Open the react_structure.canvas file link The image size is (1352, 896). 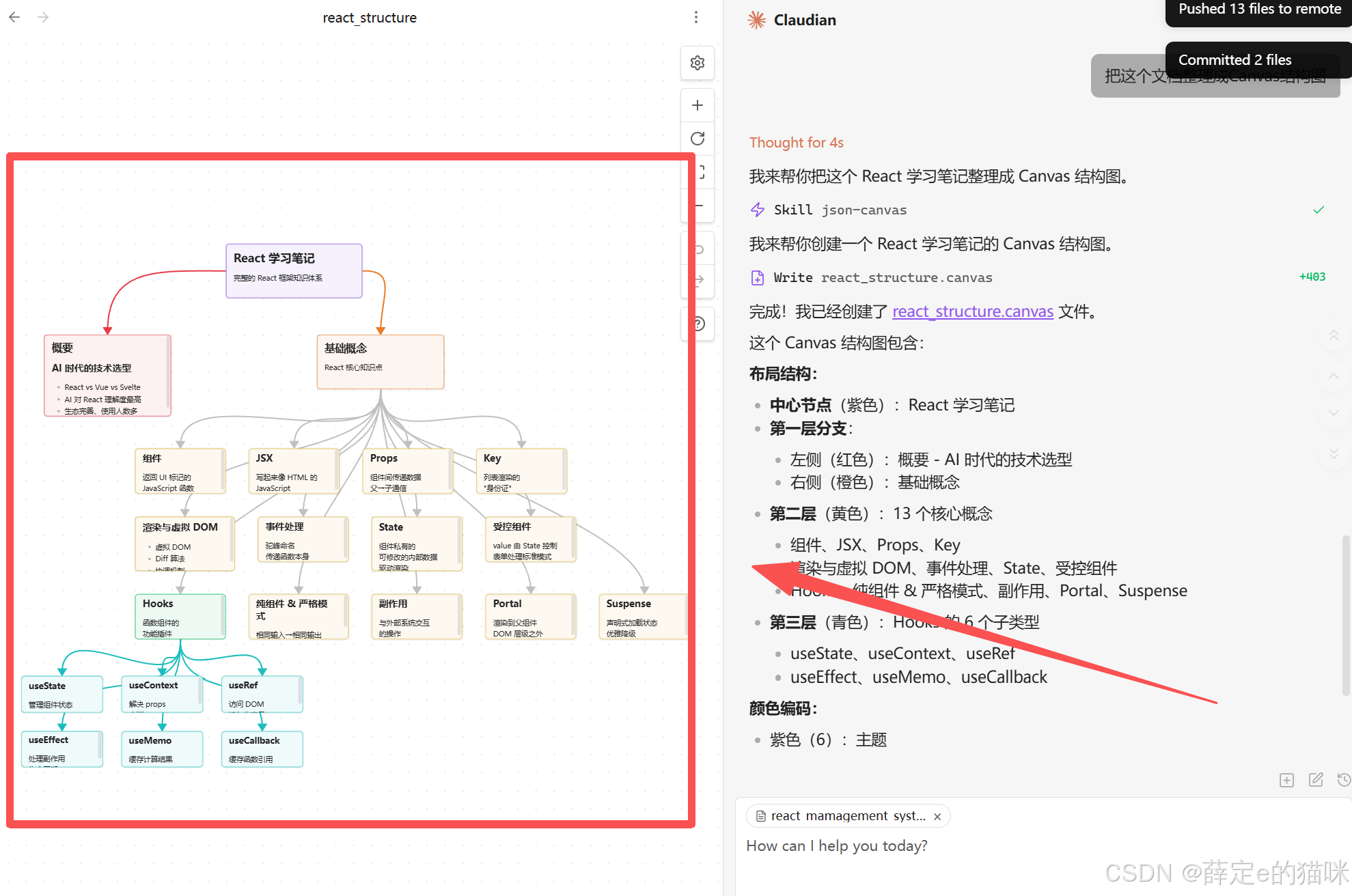[x=973, y=311]
